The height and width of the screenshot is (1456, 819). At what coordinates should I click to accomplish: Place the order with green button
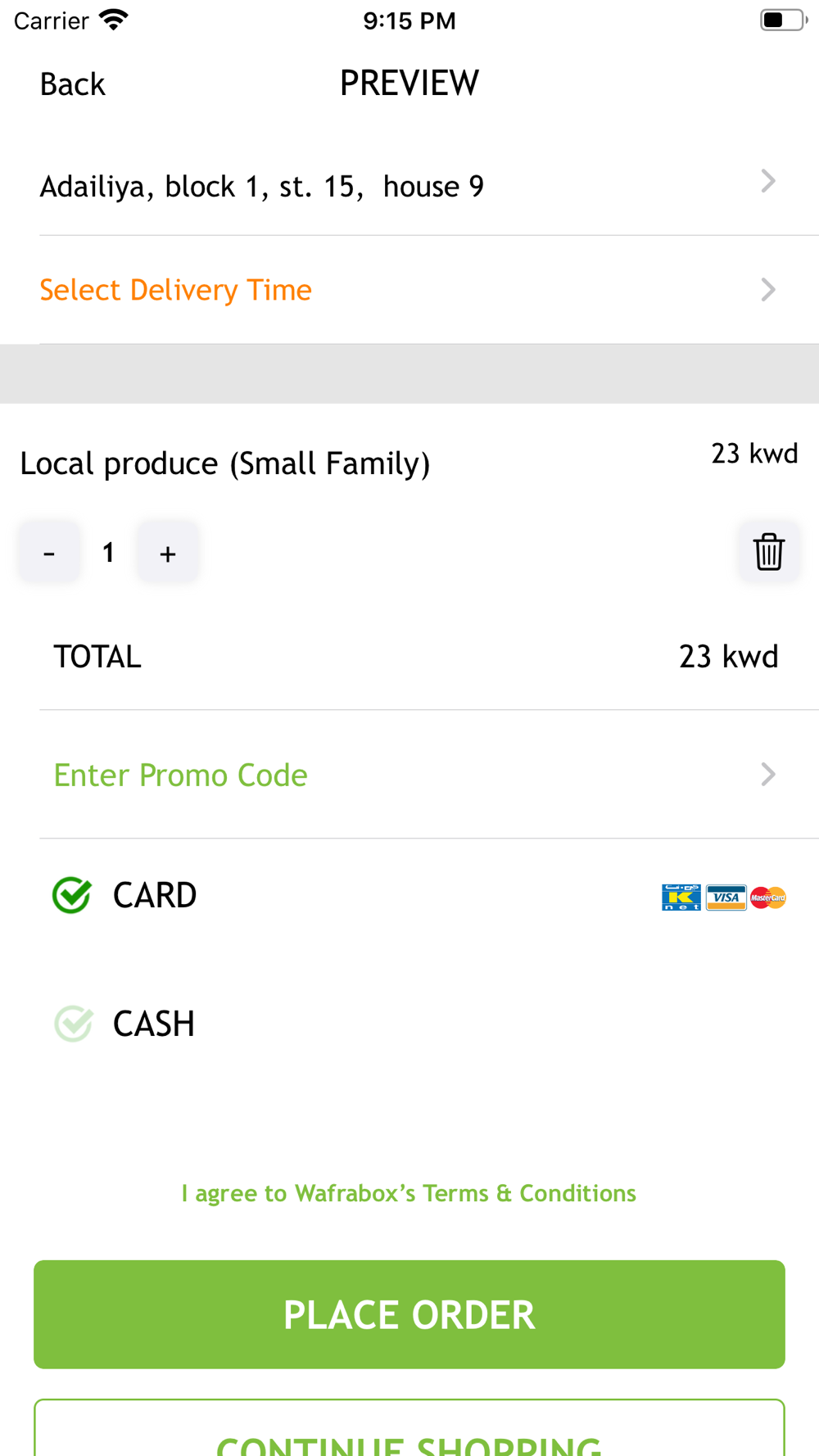pos(409,1314)
